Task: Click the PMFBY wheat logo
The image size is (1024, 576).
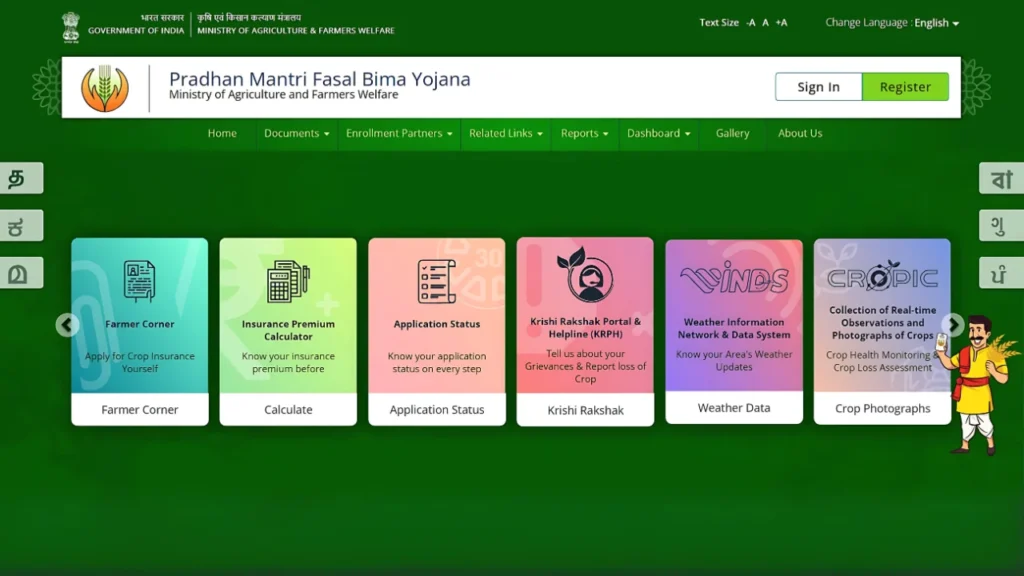Action: click(x=104, y=88)
